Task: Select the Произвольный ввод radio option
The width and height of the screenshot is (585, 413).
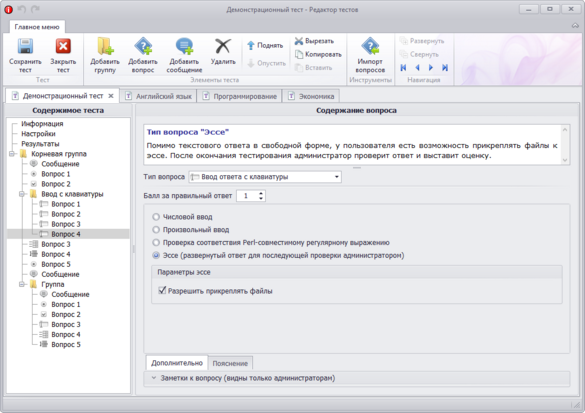Action: click(x=156, y=230)
